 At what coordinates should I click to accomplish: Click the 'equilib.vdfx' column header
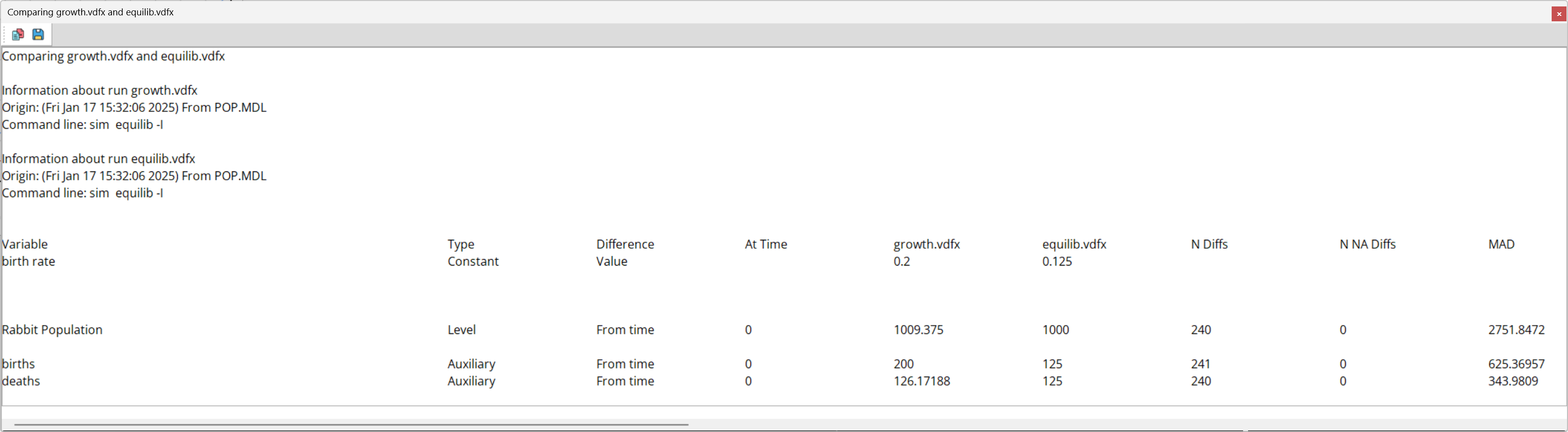1074,244
